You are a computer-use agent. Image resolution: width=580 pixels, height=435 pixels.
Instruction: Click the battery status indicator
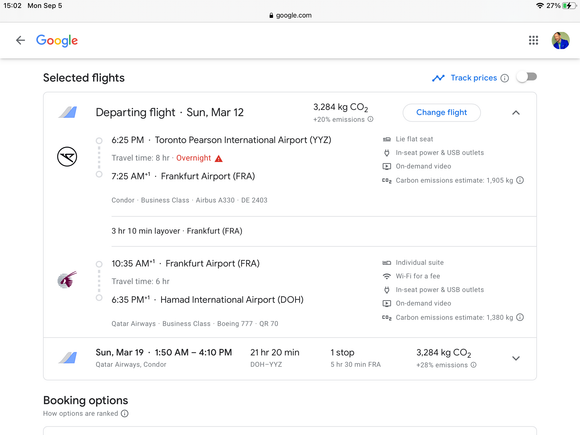[568, 6]
